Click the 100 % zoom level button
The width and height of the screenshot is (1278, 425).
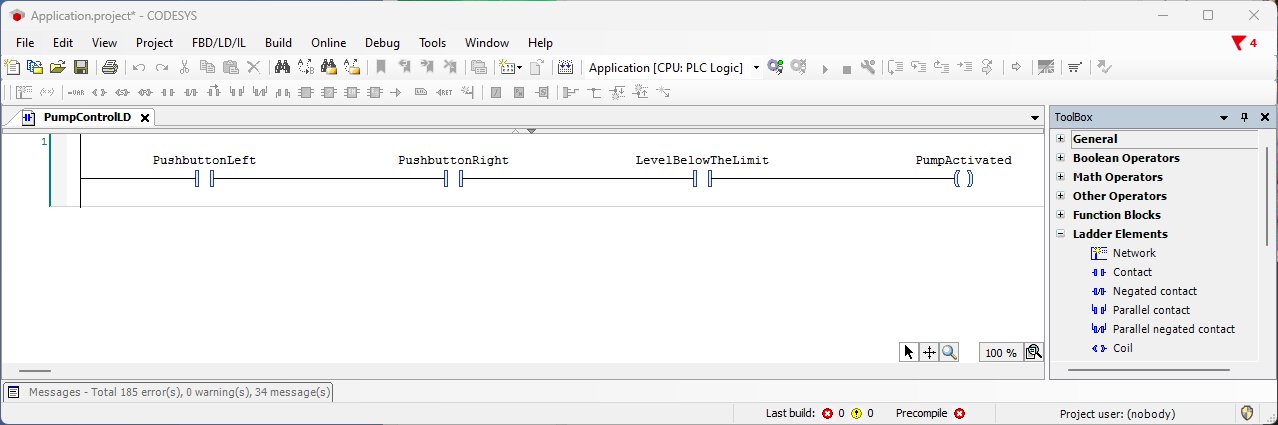point(1000,353)
